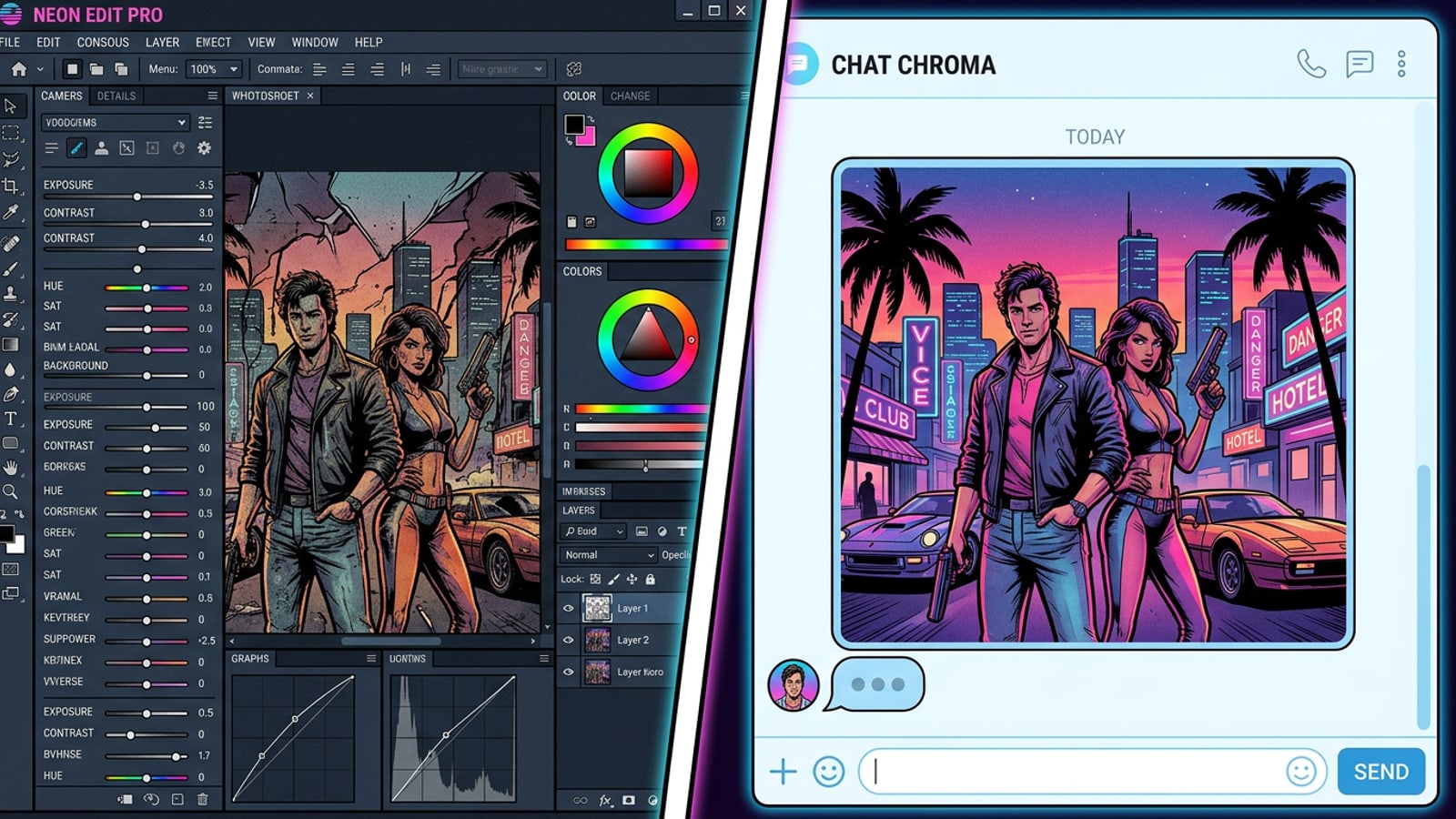Image resolution: width=1456 pixels, height=819 pixels.
Task: Toggle the text layer filter T icon
Action: (x=682, y=531)
